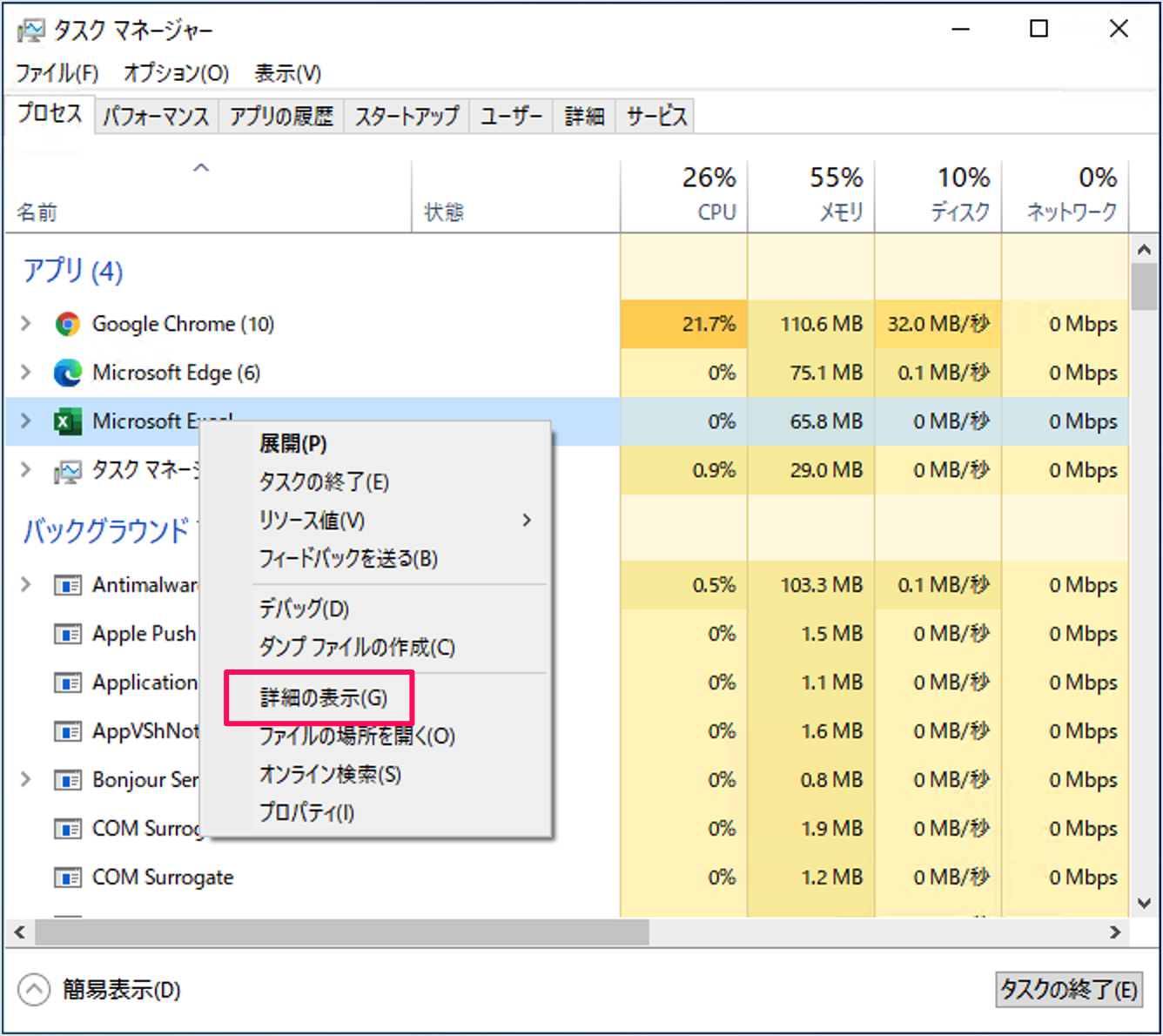Click the AppVShNot process icon
The height and width of the screenshot is (1036, 1163).
click(67, 730)
